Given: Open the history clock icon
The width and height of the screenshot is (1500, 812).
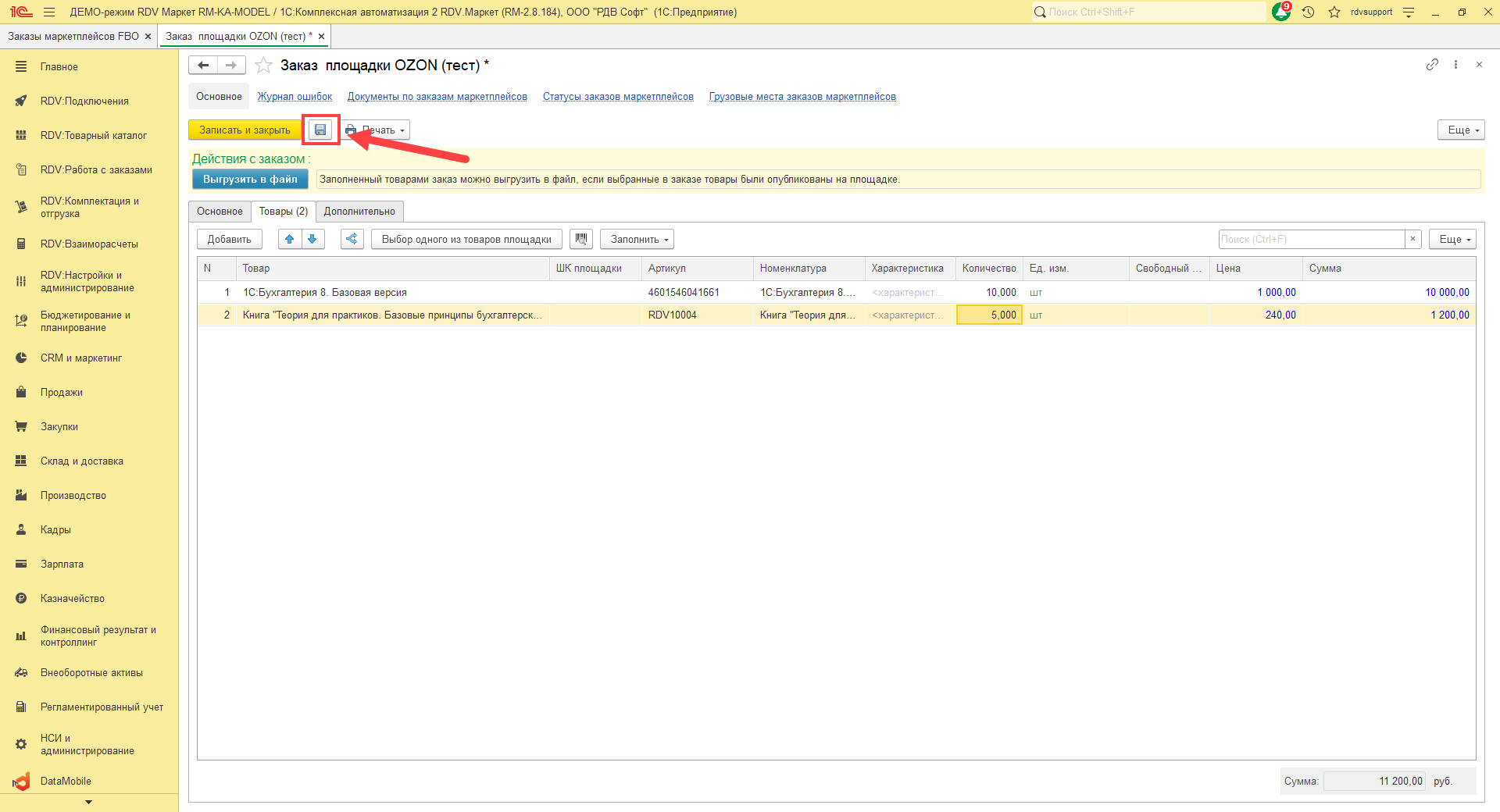Looking at the screenshot, I should 1309,12.
